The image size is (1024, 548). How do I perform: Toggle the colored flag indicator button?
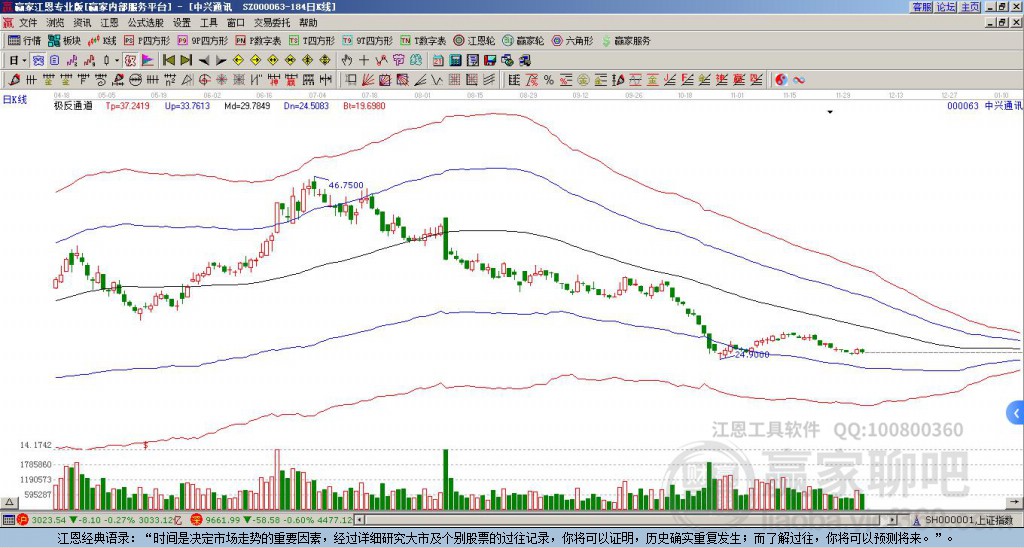coord(148,61)
